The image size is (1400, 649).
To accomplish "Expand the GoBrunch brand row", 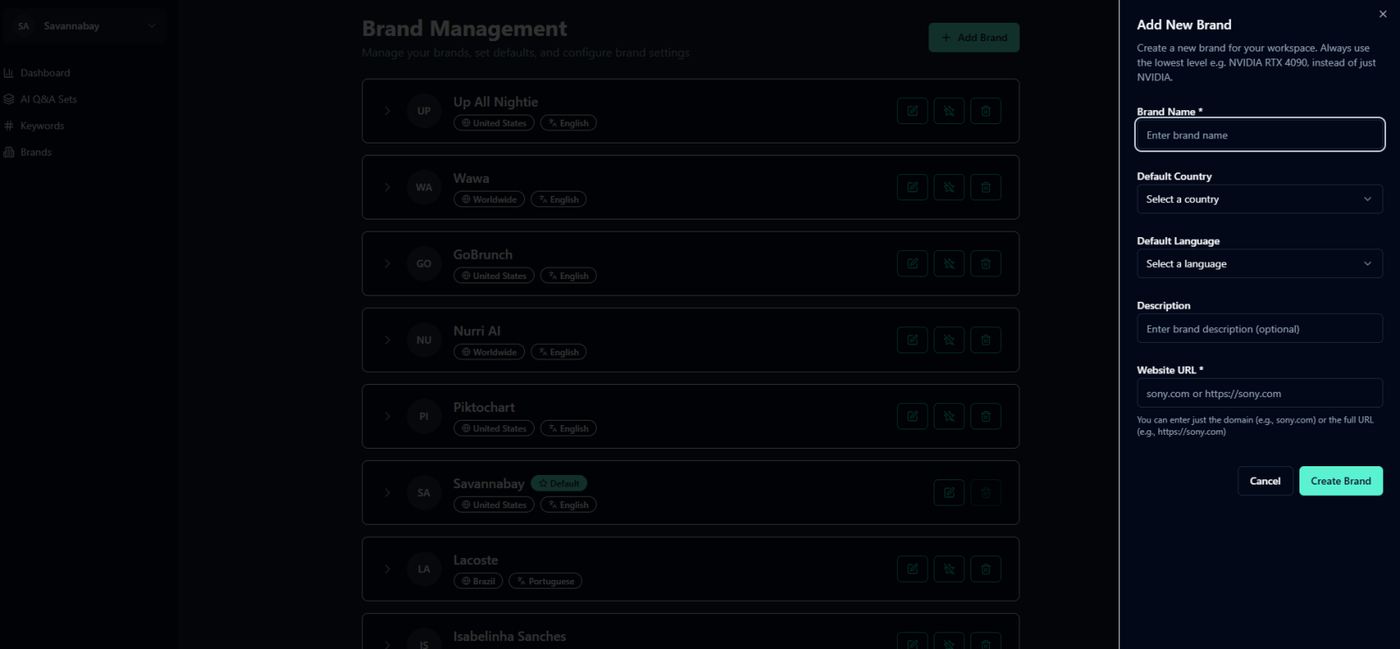I will 388,264.
